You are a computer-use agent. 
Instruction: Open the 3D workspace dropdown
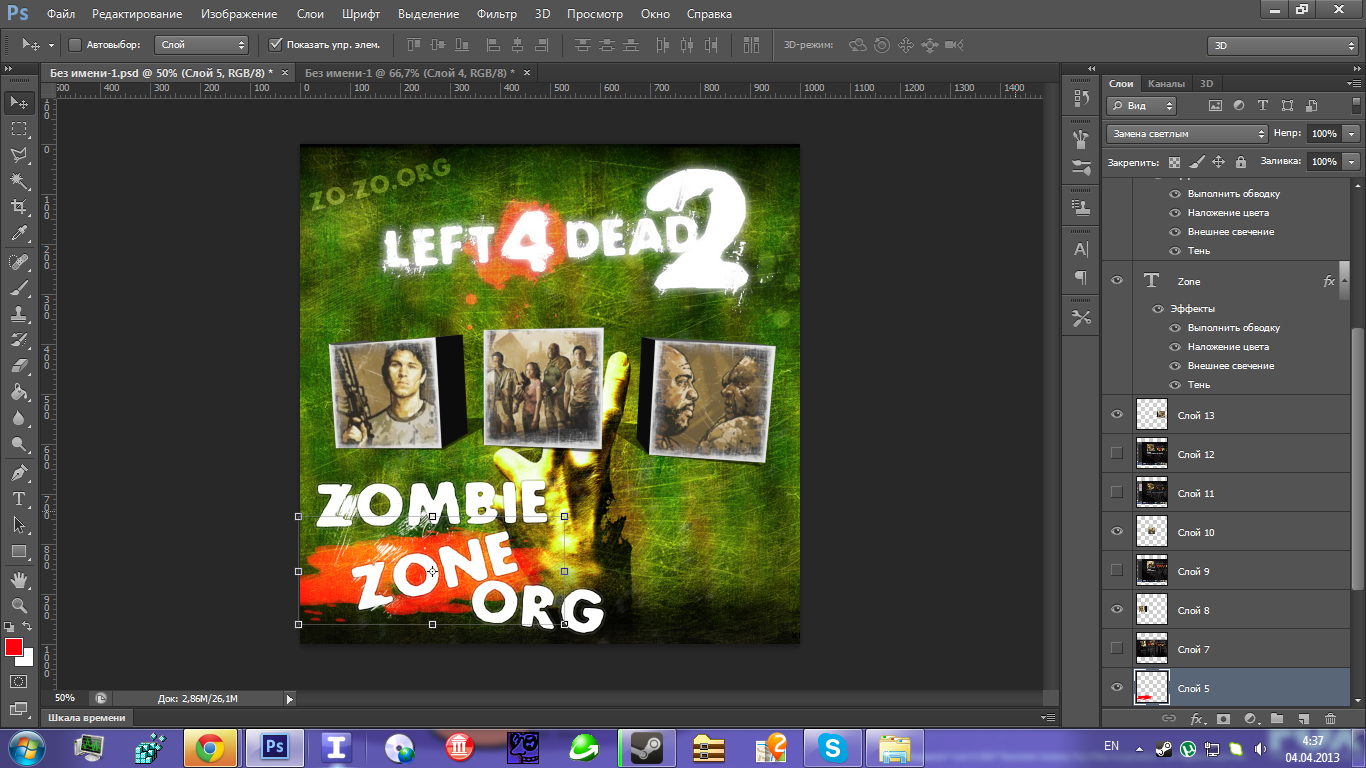tap(1283, 45)
